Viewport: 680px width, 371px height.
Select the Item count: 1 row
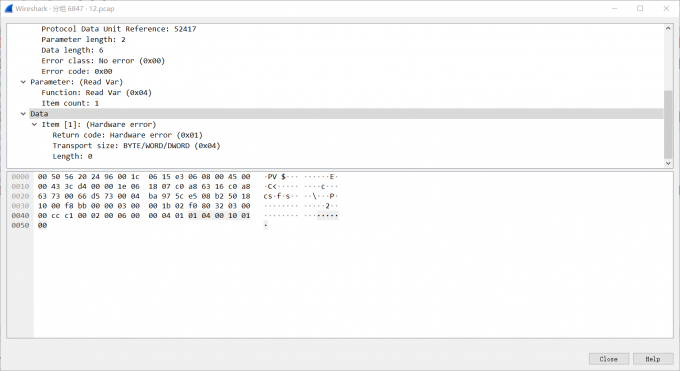[x=70, y=103]
